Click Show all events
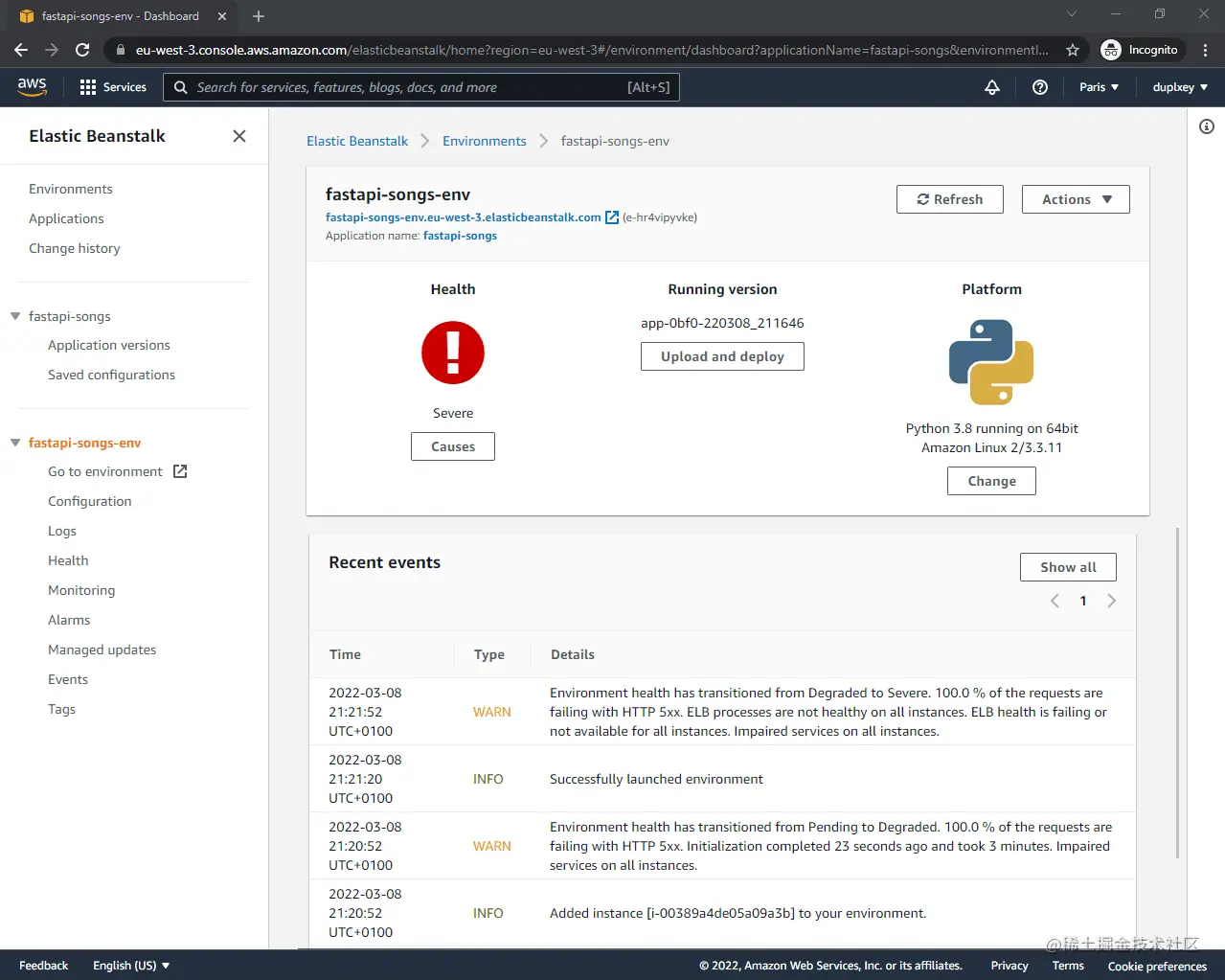Screen dimensions: 1225x980 (x=1068, y=567)
